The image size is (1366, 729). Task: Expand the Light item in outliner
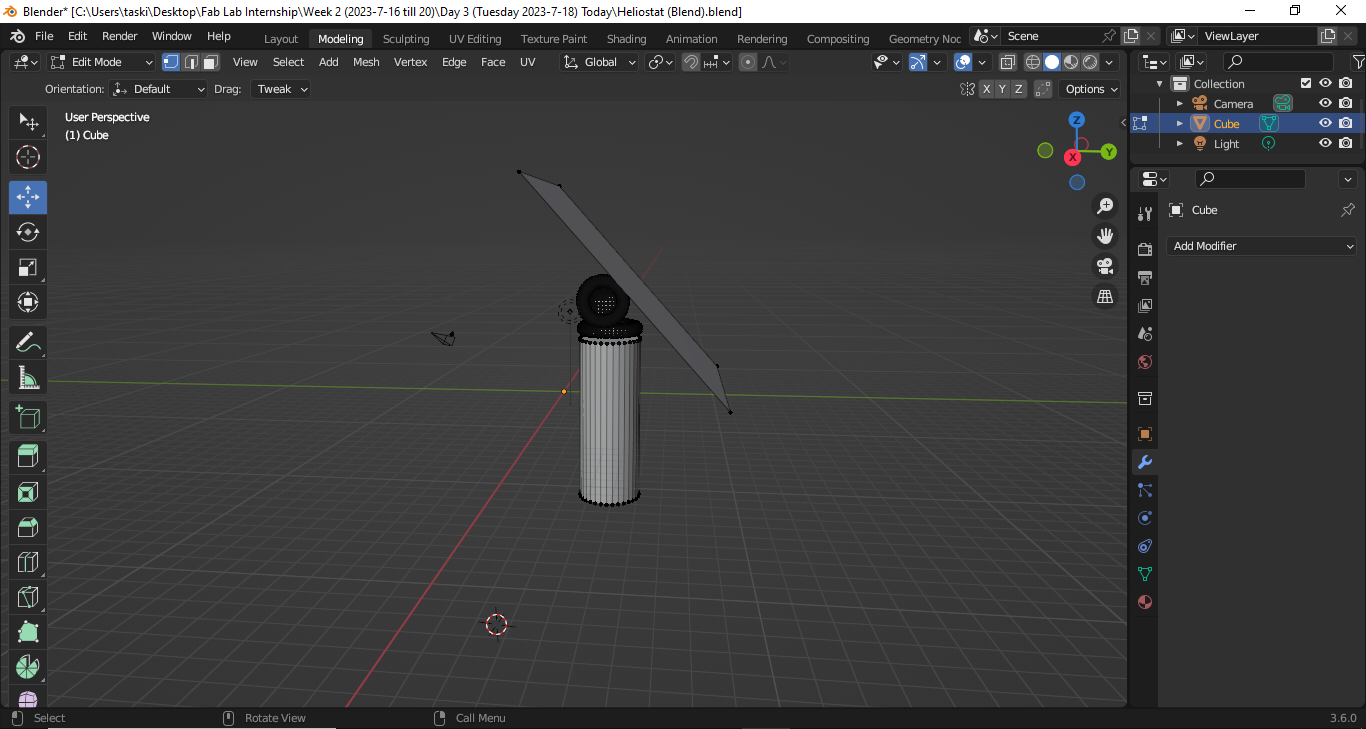pos(1179,143)
